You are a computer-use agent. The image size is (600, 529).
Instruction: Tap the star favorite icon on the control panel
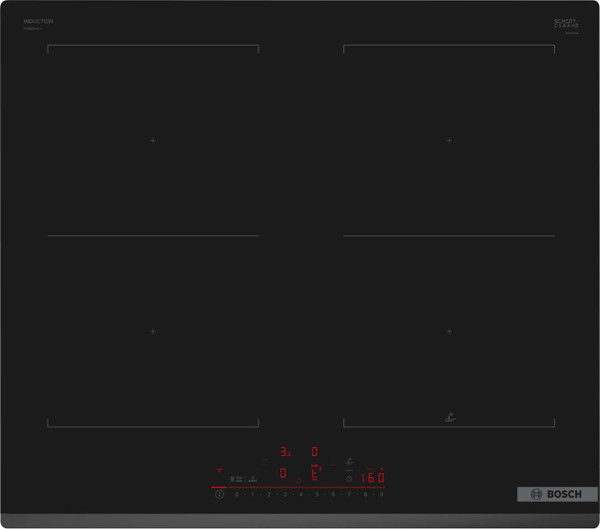tap(298, 480)
